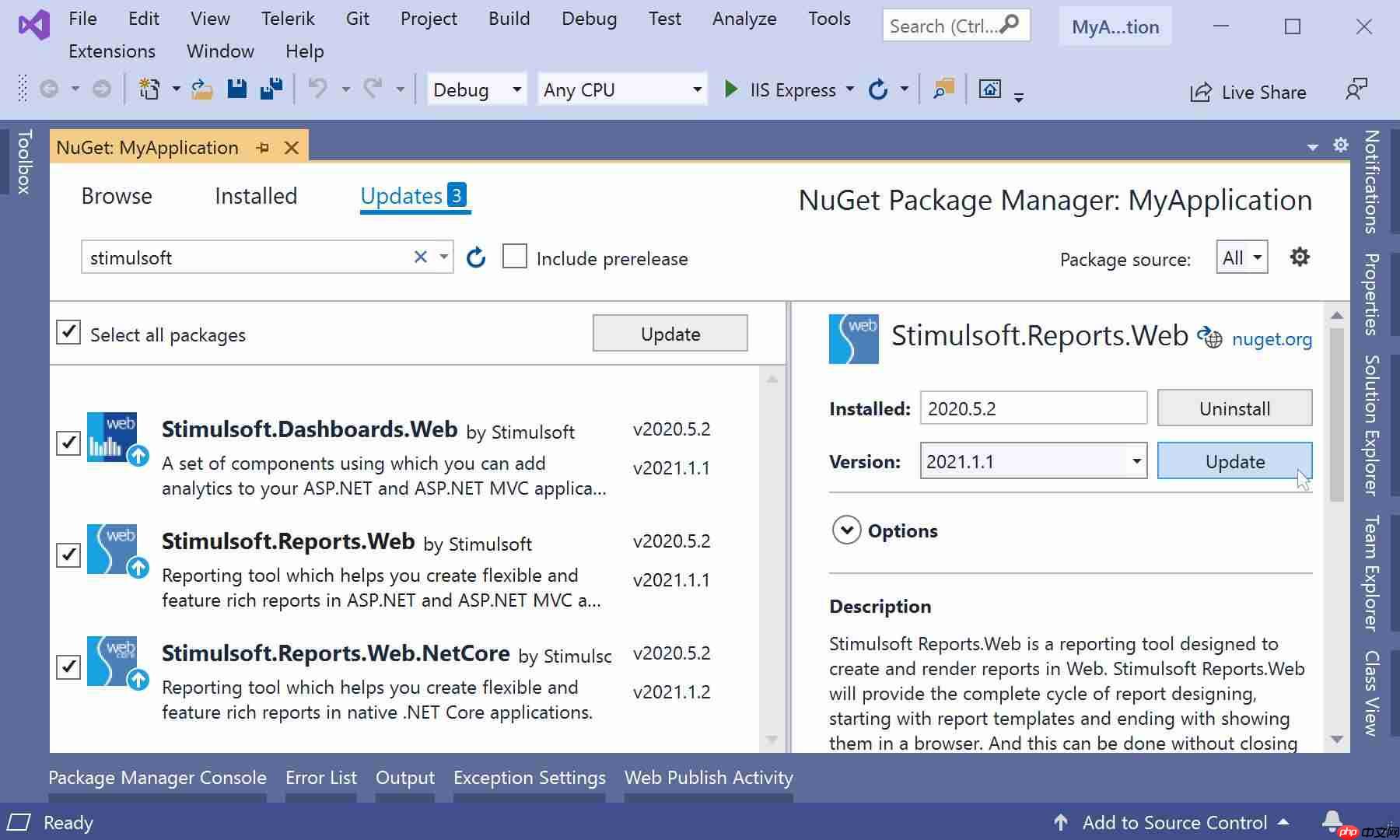Open the Build menu
This screenshot has width=1400, height=840.
[509, 19]
